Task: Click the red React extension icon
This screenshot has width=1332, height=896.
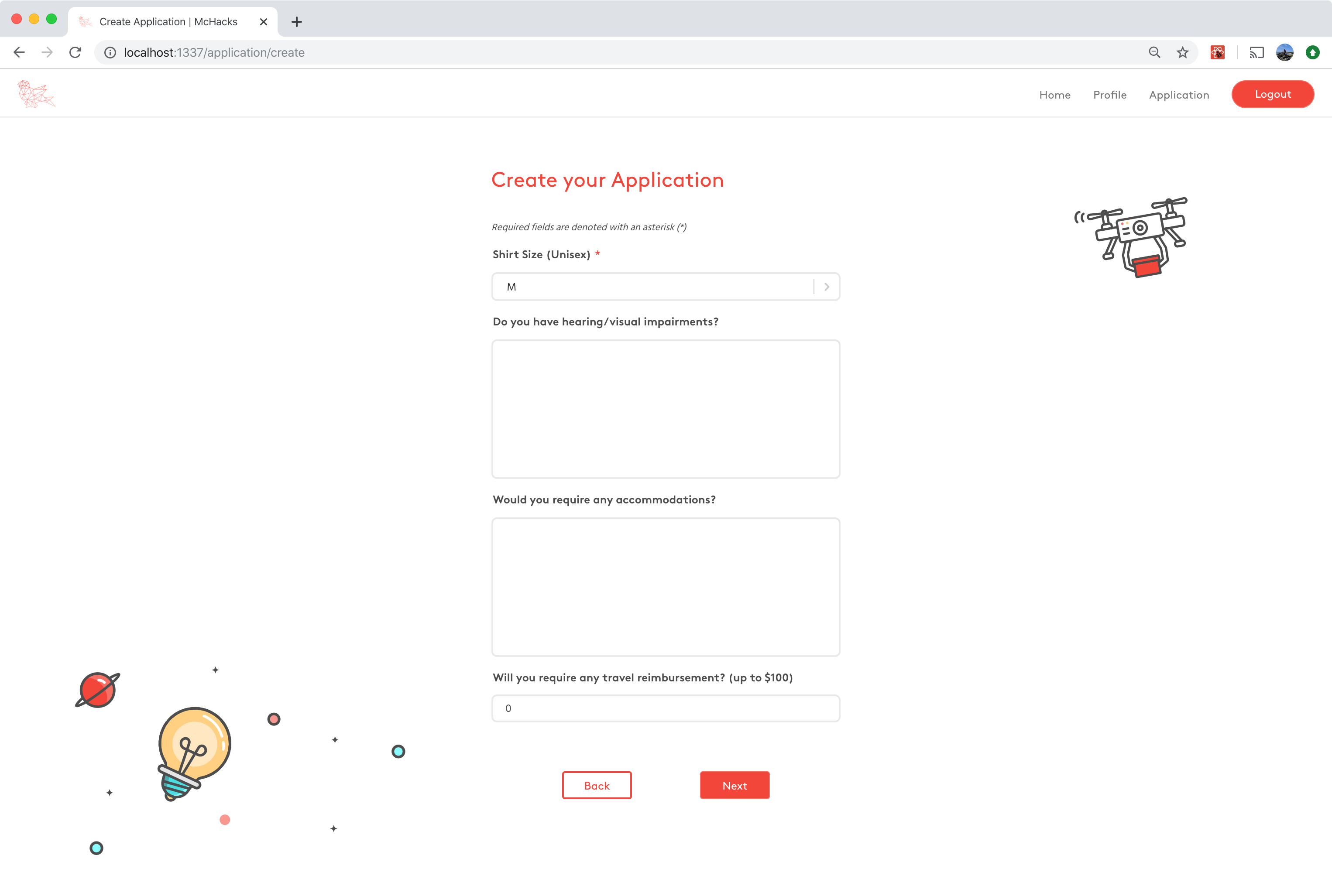Action: [1217, 53]
